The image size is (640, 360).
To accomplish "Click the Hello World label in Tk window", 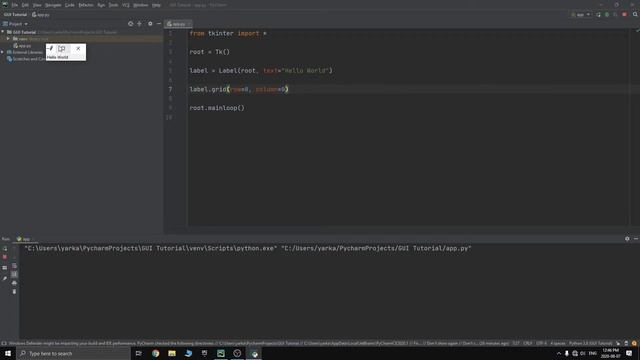I will tap(57, 57).
